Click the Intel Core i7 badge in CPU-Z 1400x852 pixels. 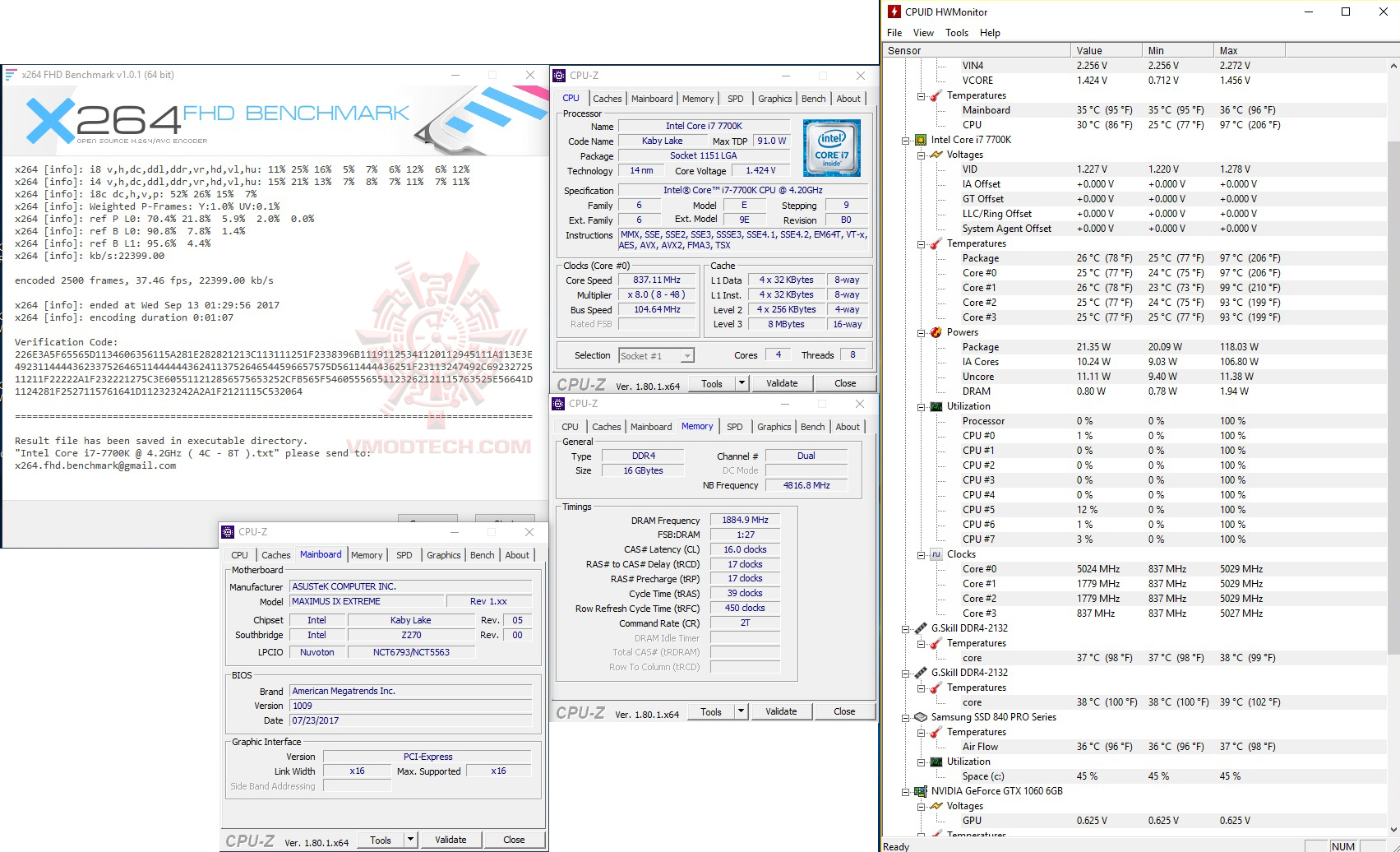click(831, 148)
